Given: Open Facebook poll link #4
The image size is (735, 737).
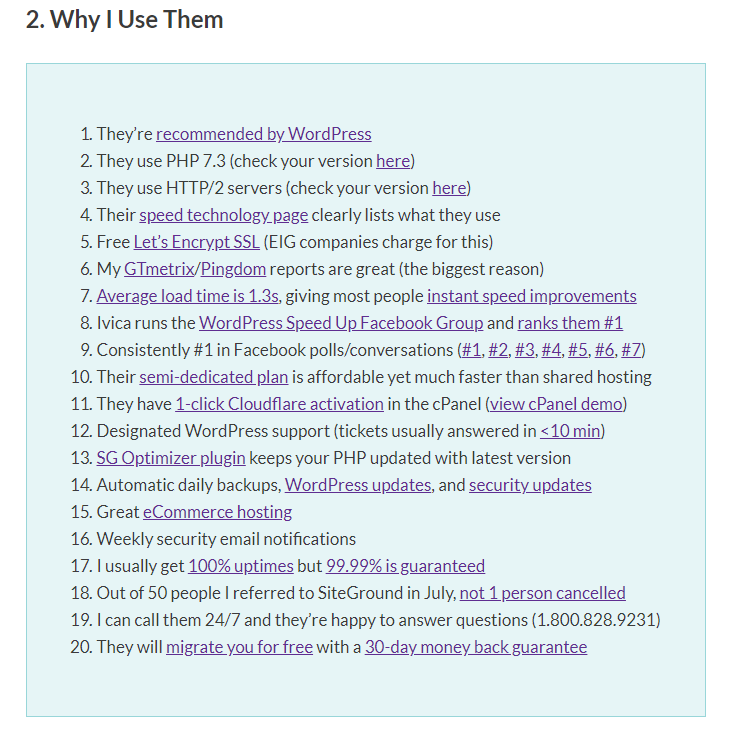Looking at the screenshot, I should tap(552, 350).
